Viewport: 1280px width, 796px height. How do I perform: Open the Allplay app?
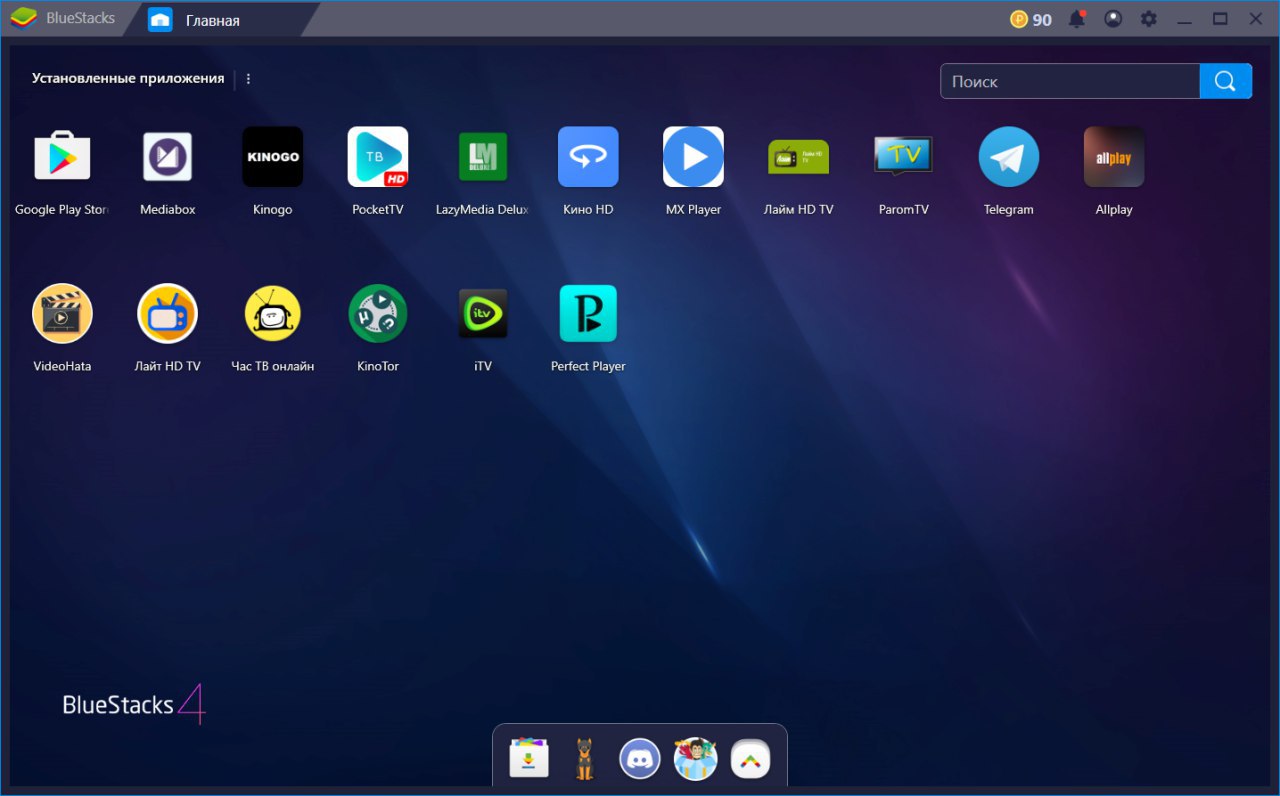(1114, 157)
